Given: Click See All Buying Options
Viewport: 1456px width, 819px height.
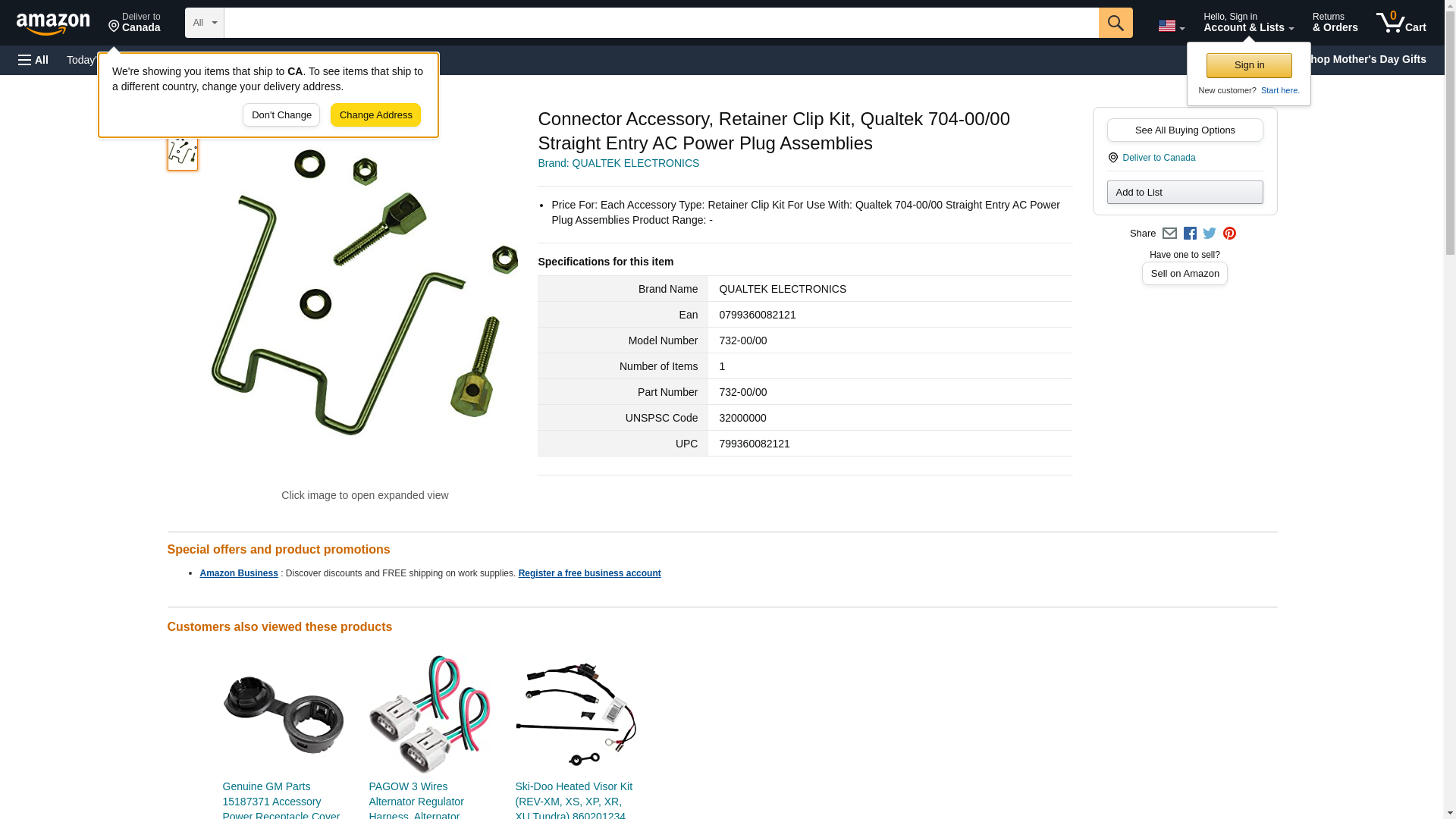Looking at the screenshot, I should coord(1185,130).
